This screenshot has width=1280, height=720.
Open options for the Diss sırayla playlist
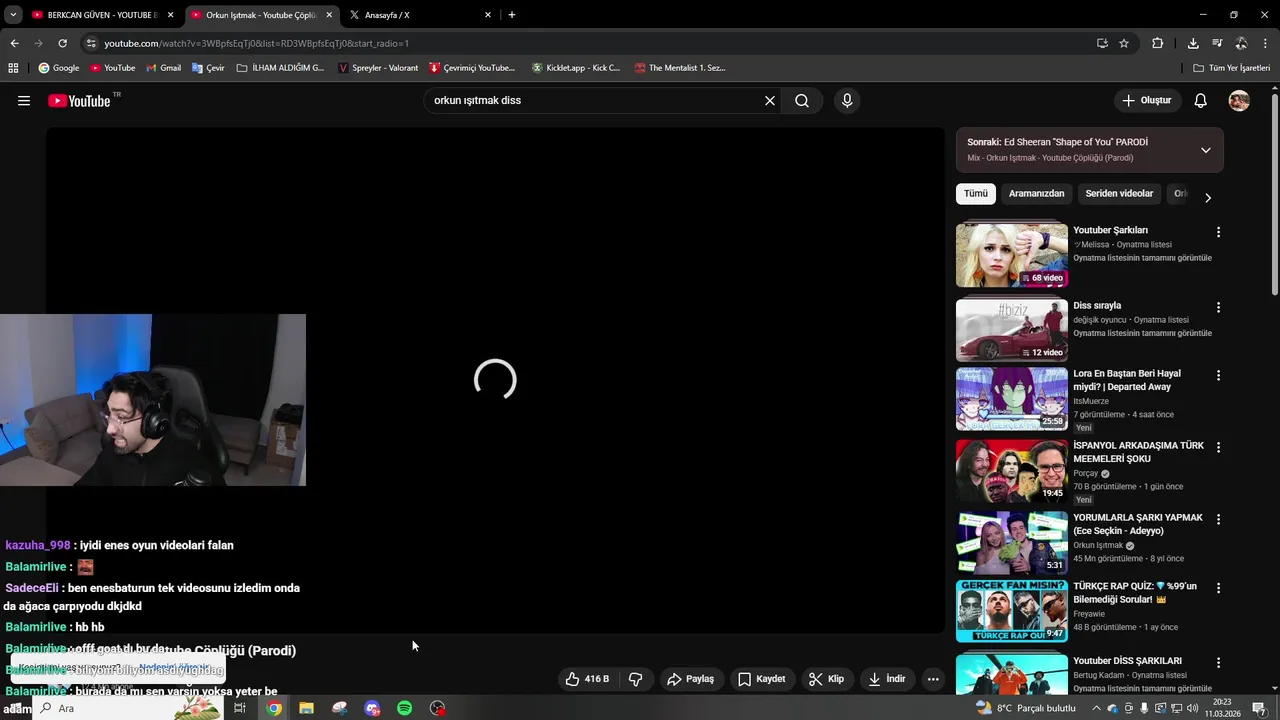click(1218, 307)
